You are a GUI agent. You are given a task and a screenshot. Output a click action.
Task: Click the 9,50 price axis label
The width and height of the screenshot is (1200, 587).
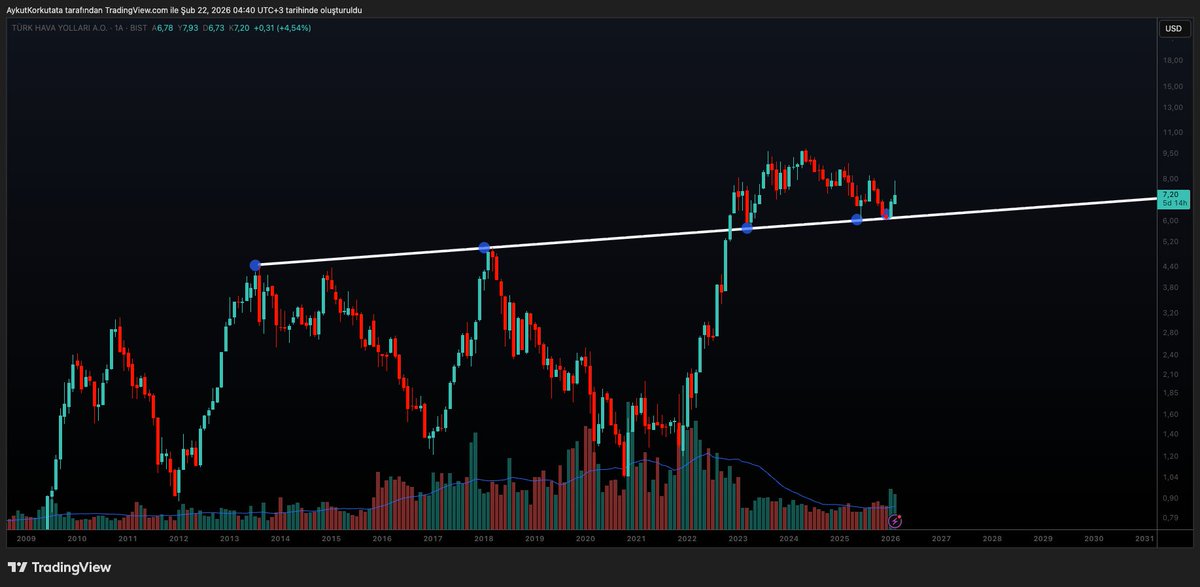pos(1172,154)
